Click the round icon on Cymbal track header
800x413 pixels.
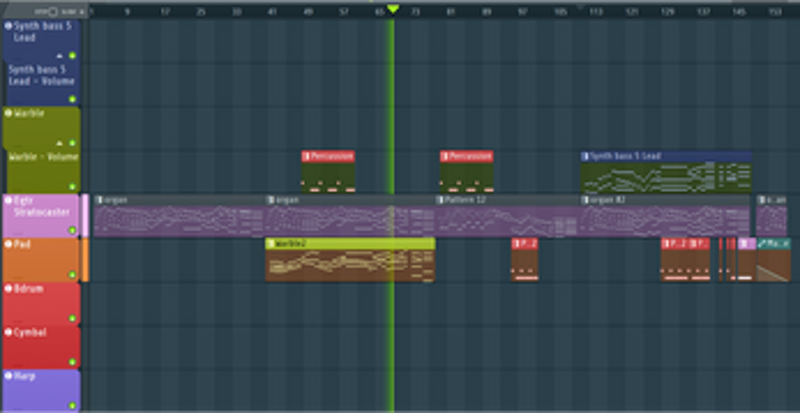pyautogui.click(x=8, y=332)
